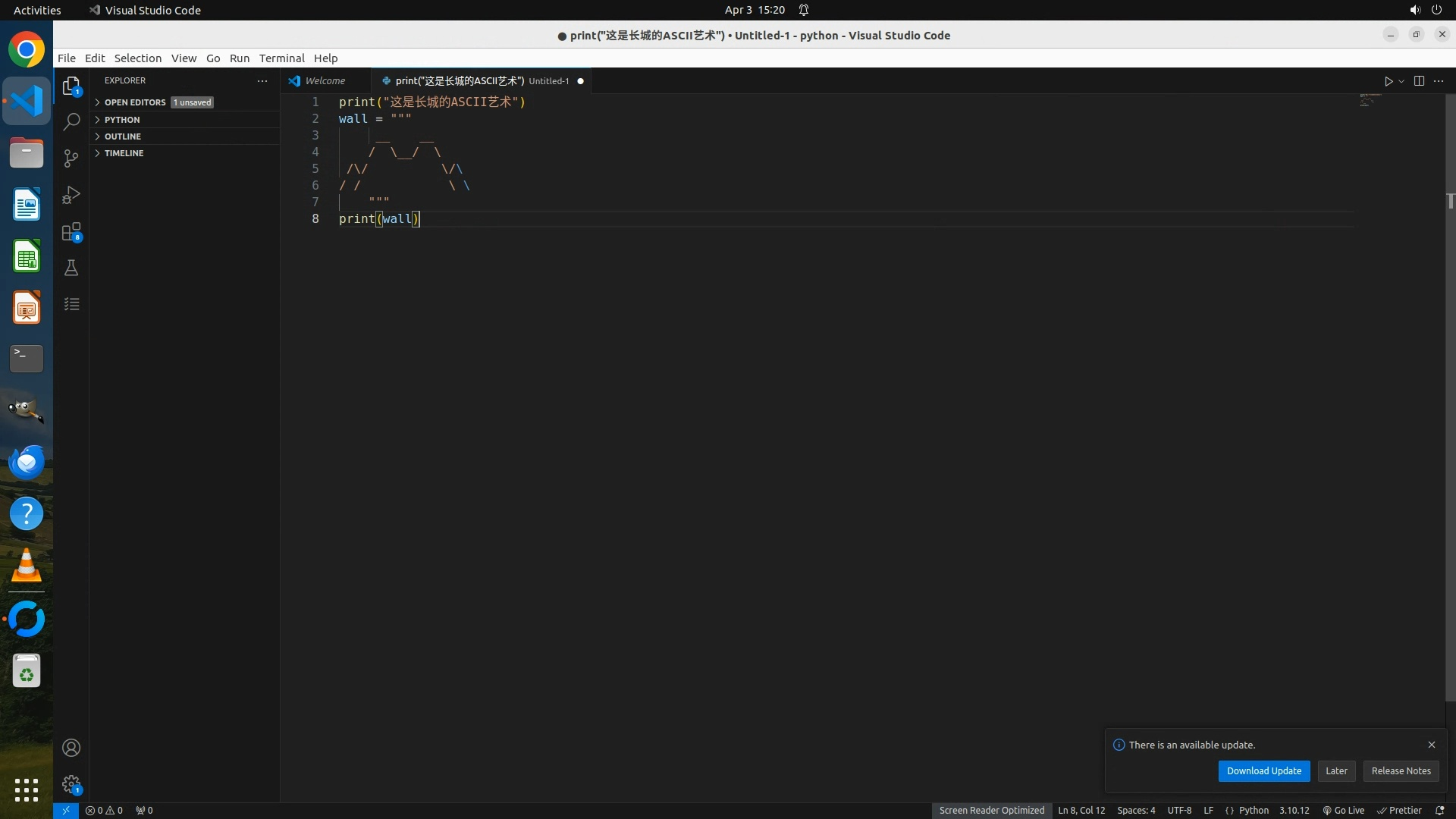Image resolution: width=1456 pixels, height=819 pixels.
Task: Open the Terminal menu
Action: point(281,58)
